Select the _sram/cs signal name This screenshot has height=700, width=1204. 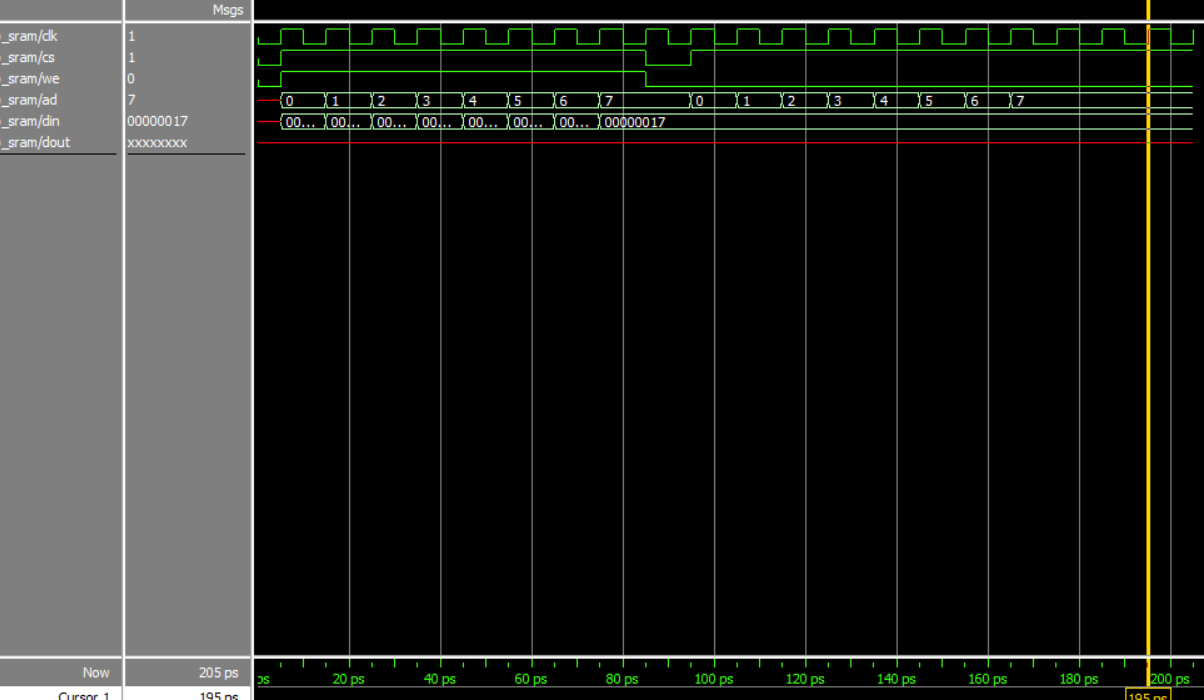coord(27,57)
